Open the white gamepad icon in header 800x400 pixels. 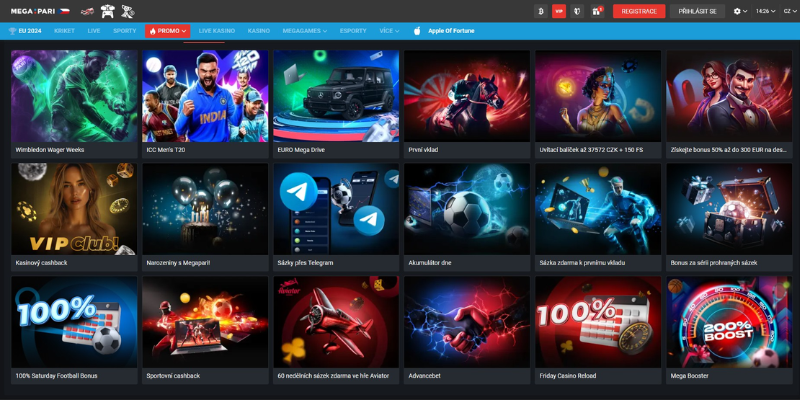point(108,11)
